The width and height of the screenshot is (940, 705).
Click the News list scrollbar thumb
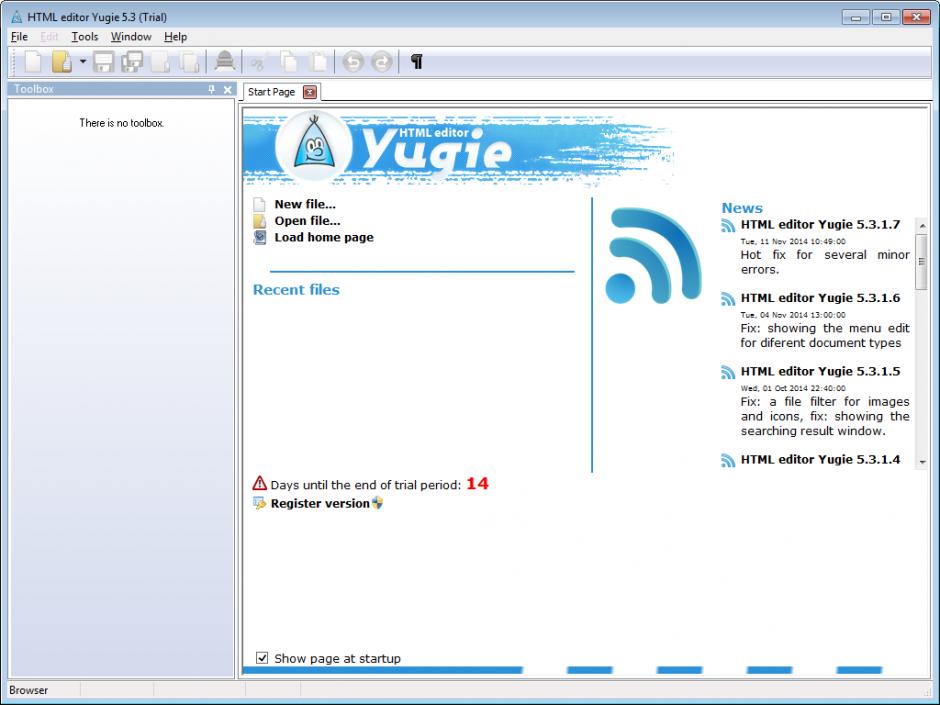922,261
